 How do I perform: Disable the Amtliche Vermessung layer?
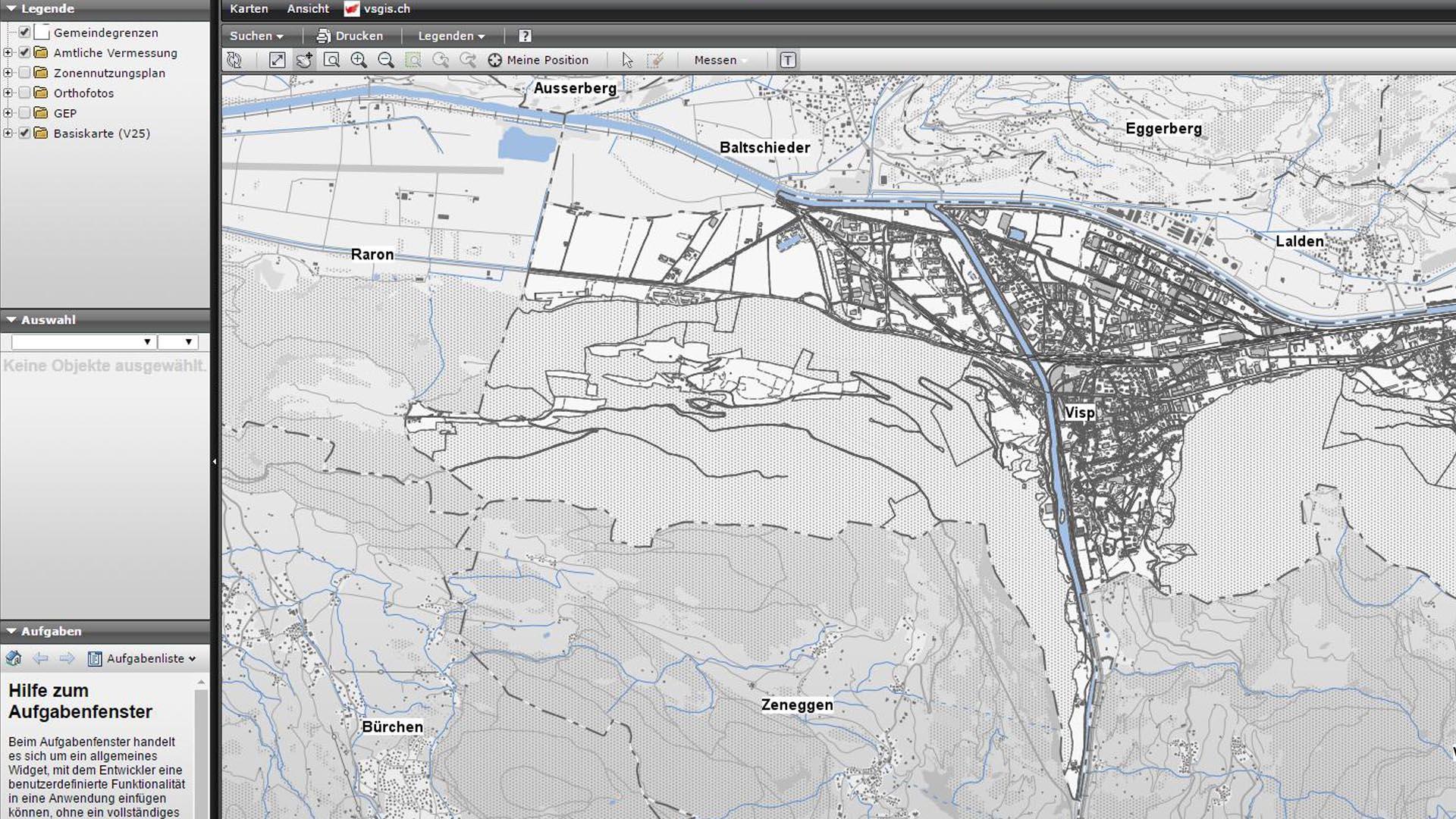pos(25,52)
